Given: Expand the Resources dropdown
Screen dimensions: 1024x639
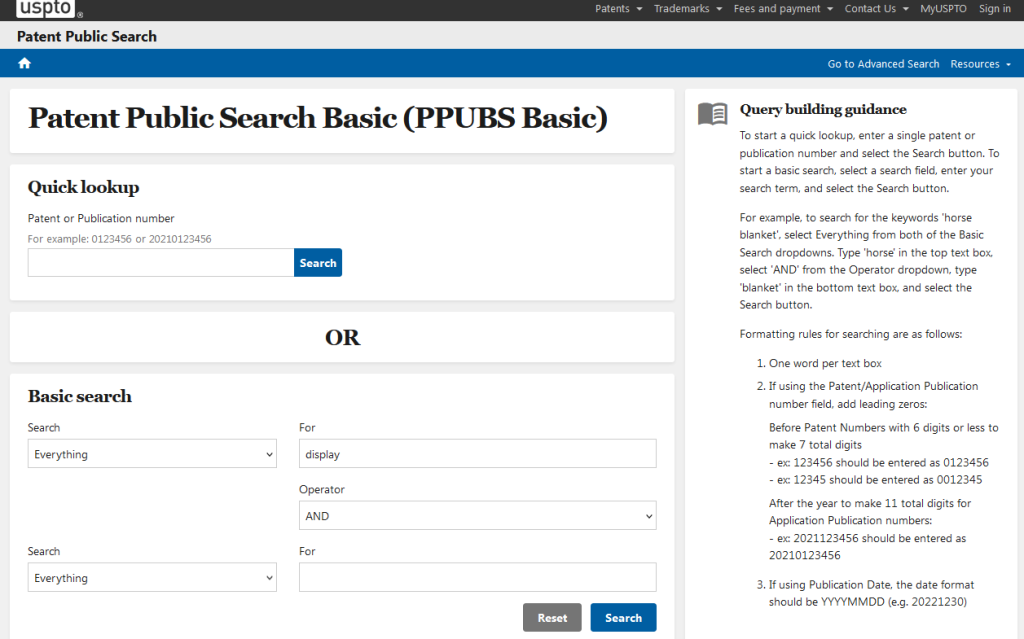Looking at the screenshot, I should (x=980, y=64).
